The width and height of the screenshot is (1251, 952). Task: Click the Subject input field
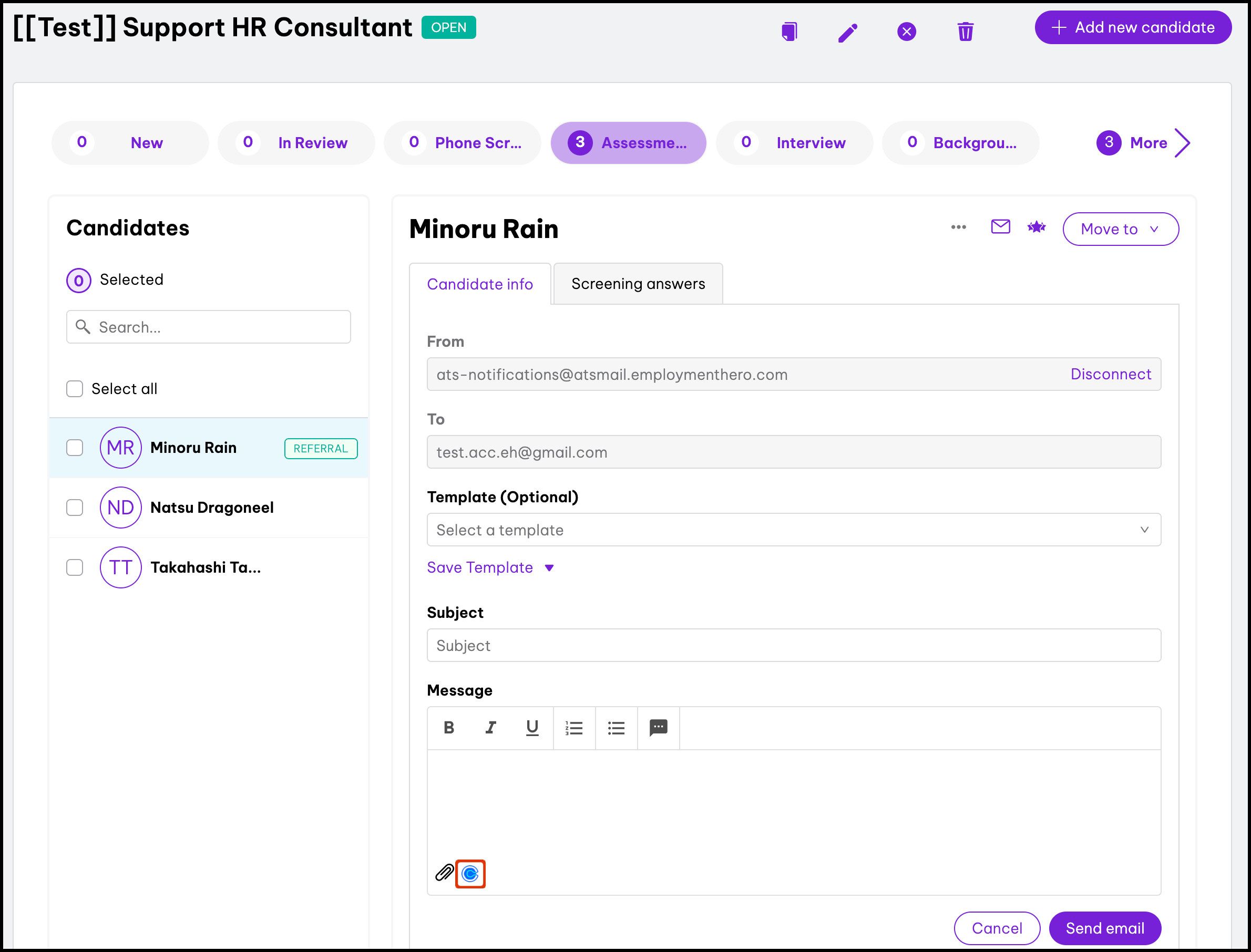tap(793, 645)
